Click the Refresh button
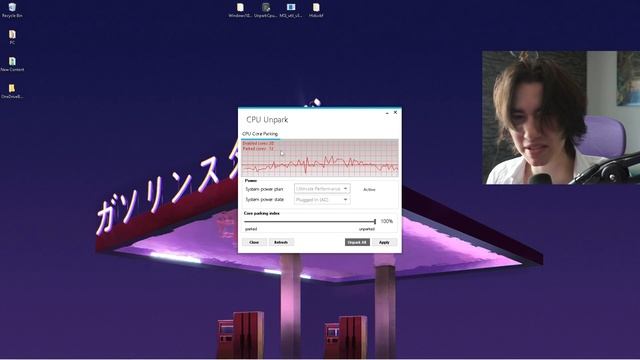Viewport: 640px width, 360px height. pos(281,242)
